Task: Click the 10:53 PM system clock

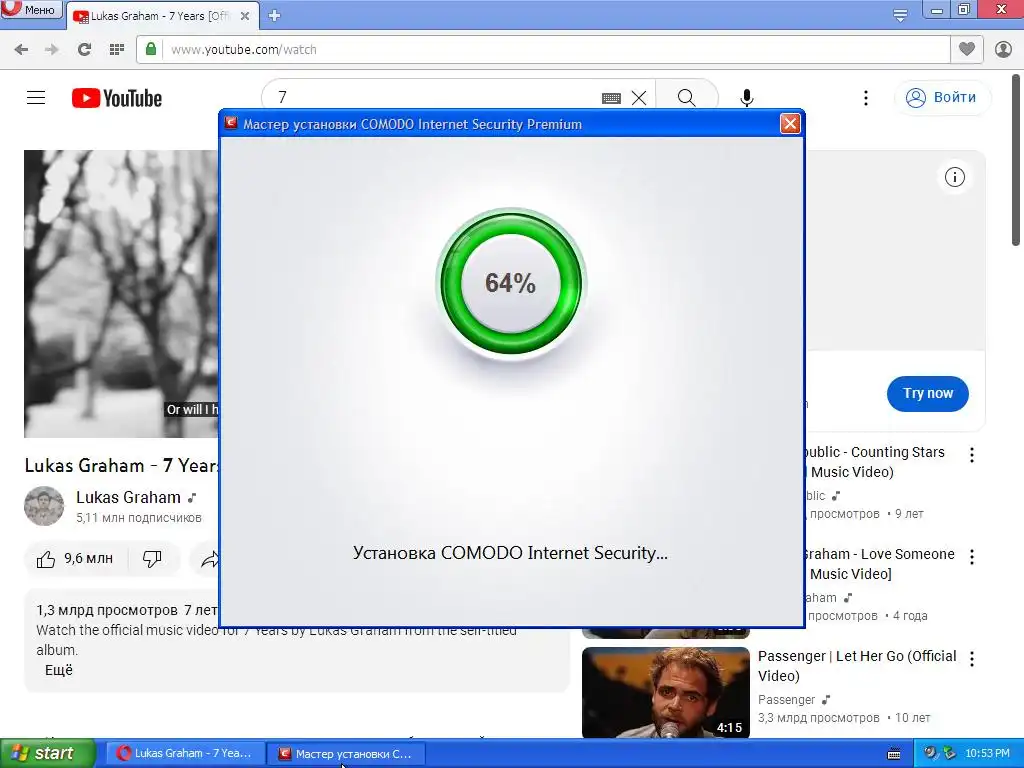Action: tap(987, 753)
